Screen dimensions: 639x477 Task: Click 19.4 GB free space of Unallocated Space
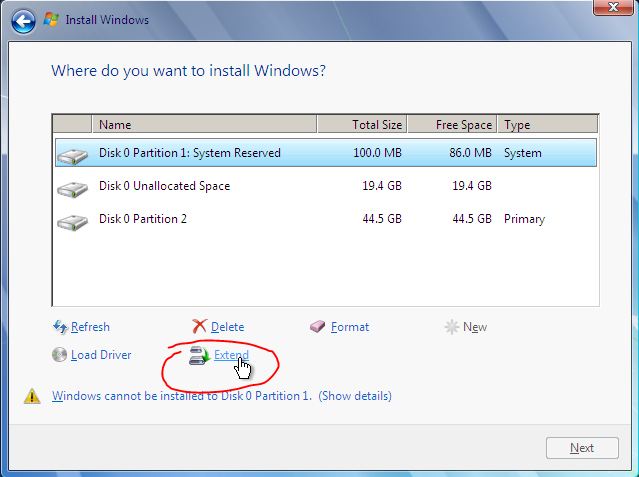[x=472, y=186]
